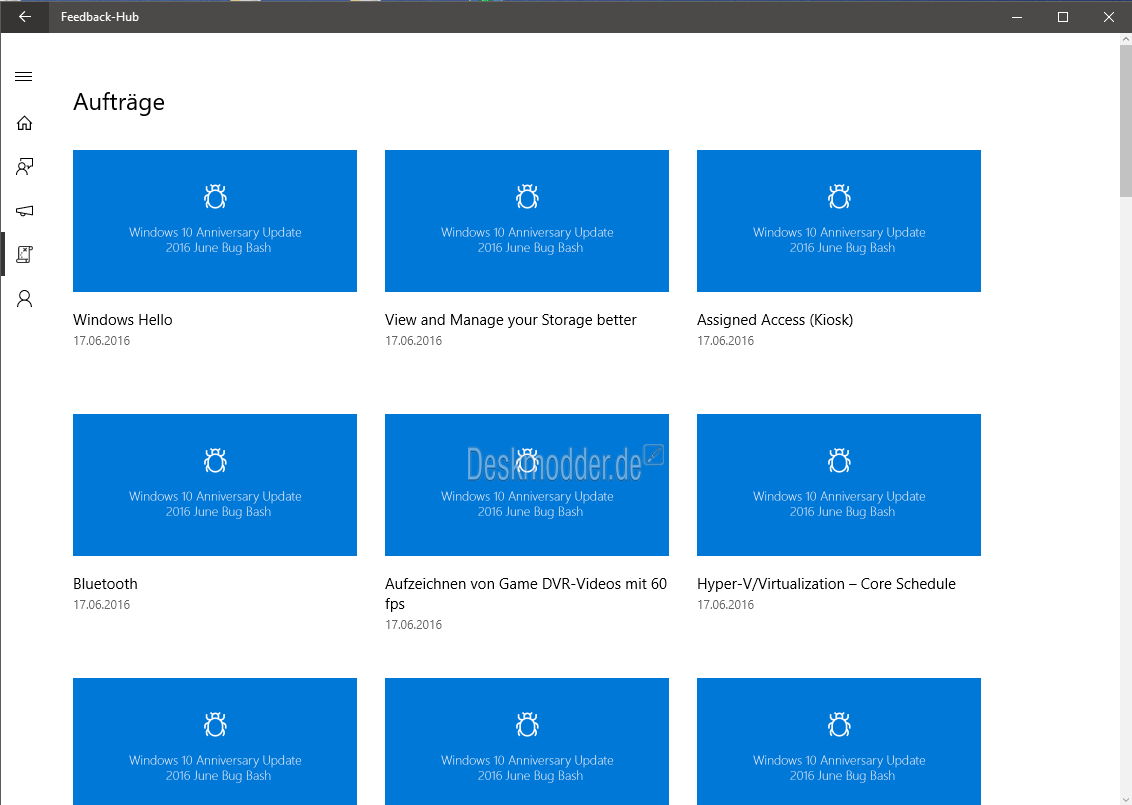
Task: Close the Feedback-Hub window
Action: click(1109, 17)
